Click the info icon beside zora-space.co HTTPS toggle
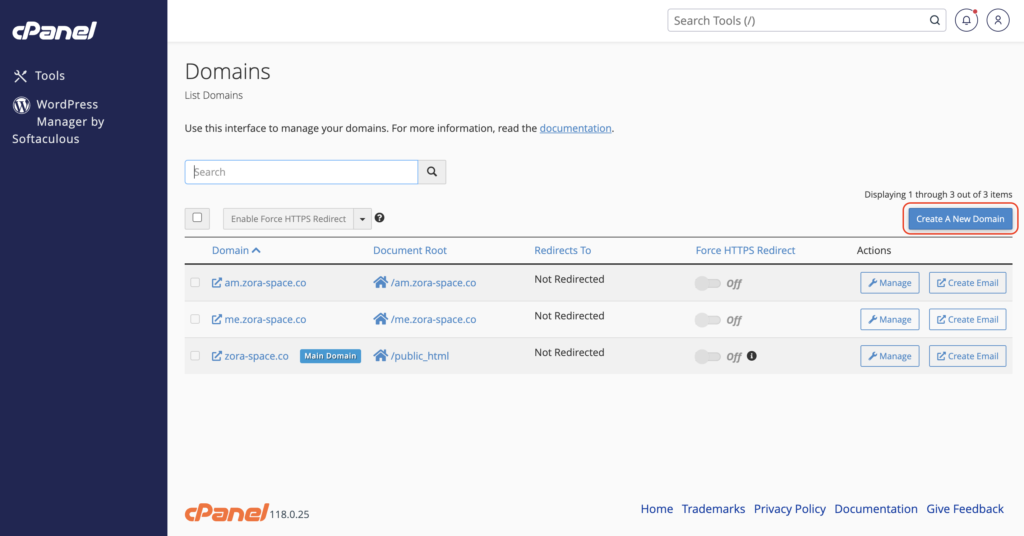This screenshot has width=1024, height=536. pyautogui.click(x=752, y=356)
